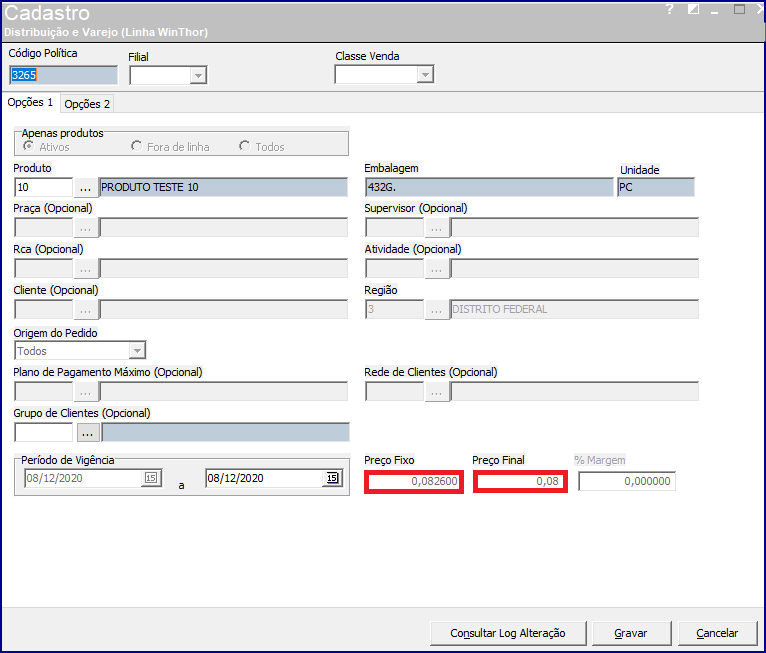The width and height of the screenshot is (766, 653).
Task: Click the PRODUTO TESTE 10 description field
Action: (x=223, y=188)
